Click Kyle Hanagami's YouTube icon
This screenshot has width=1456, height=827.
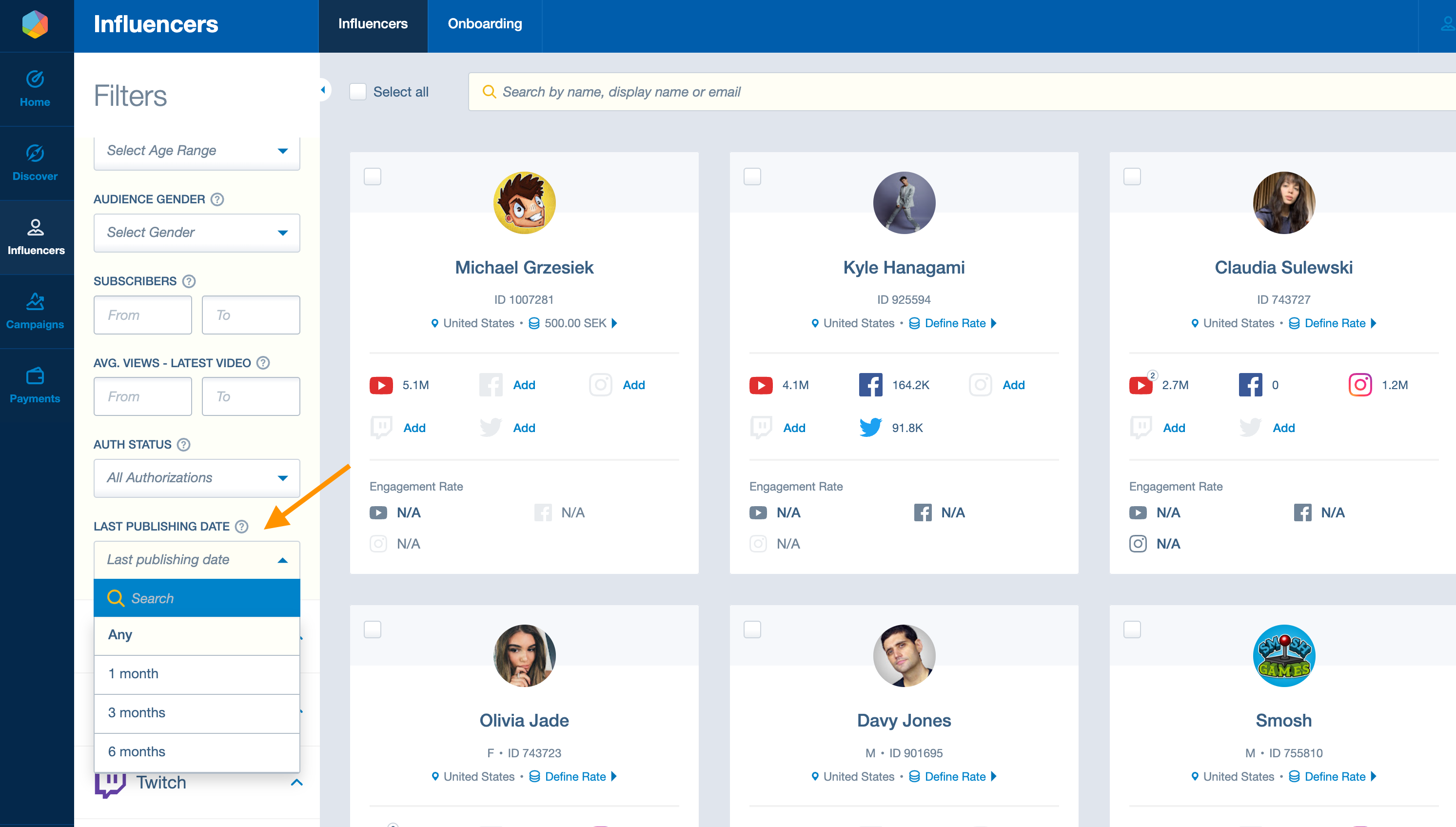[x=761, y=385]
